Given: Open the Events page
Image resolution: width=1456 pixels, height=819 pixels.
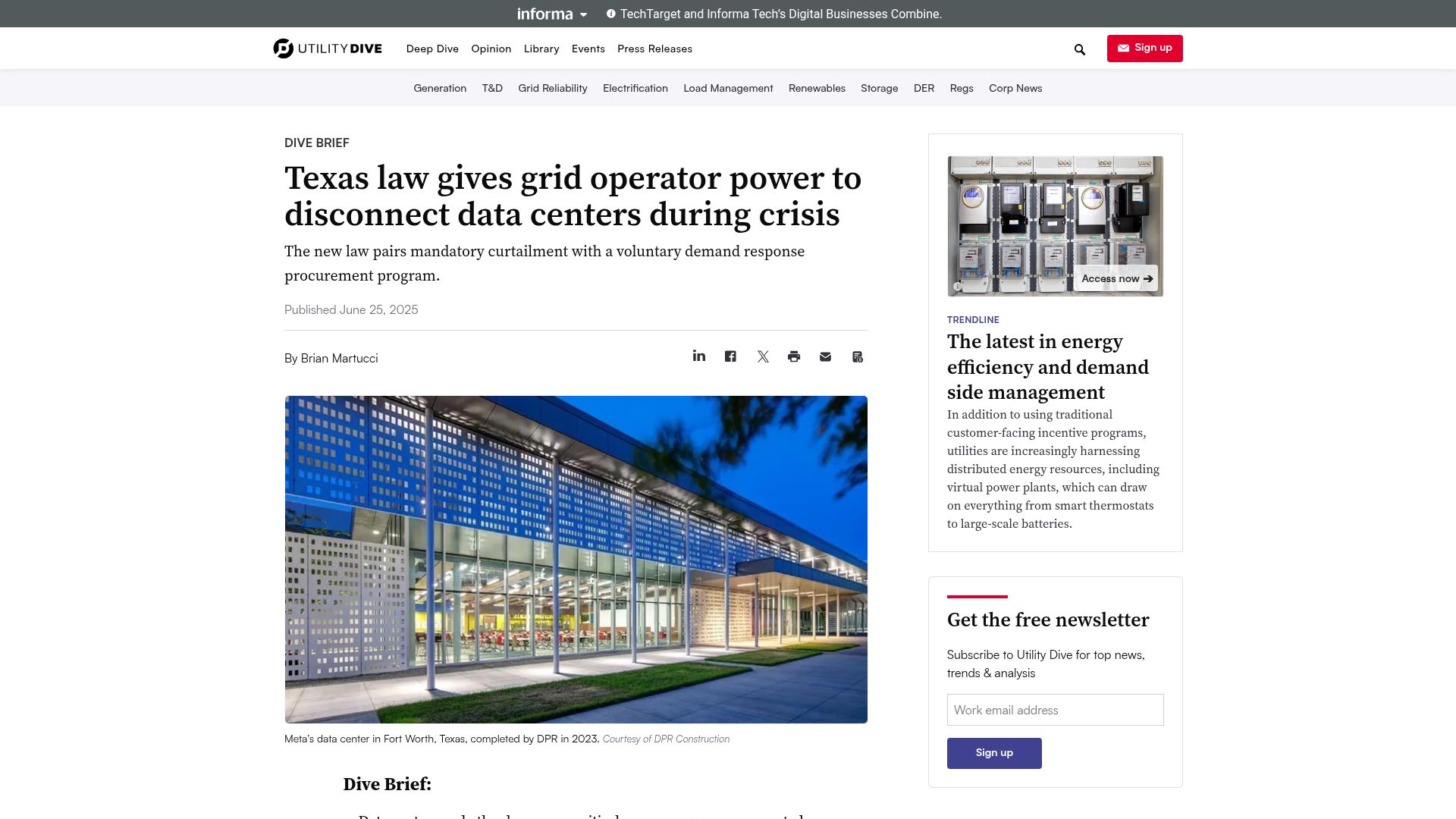Looking at the screenshot, I should (588, 49).
